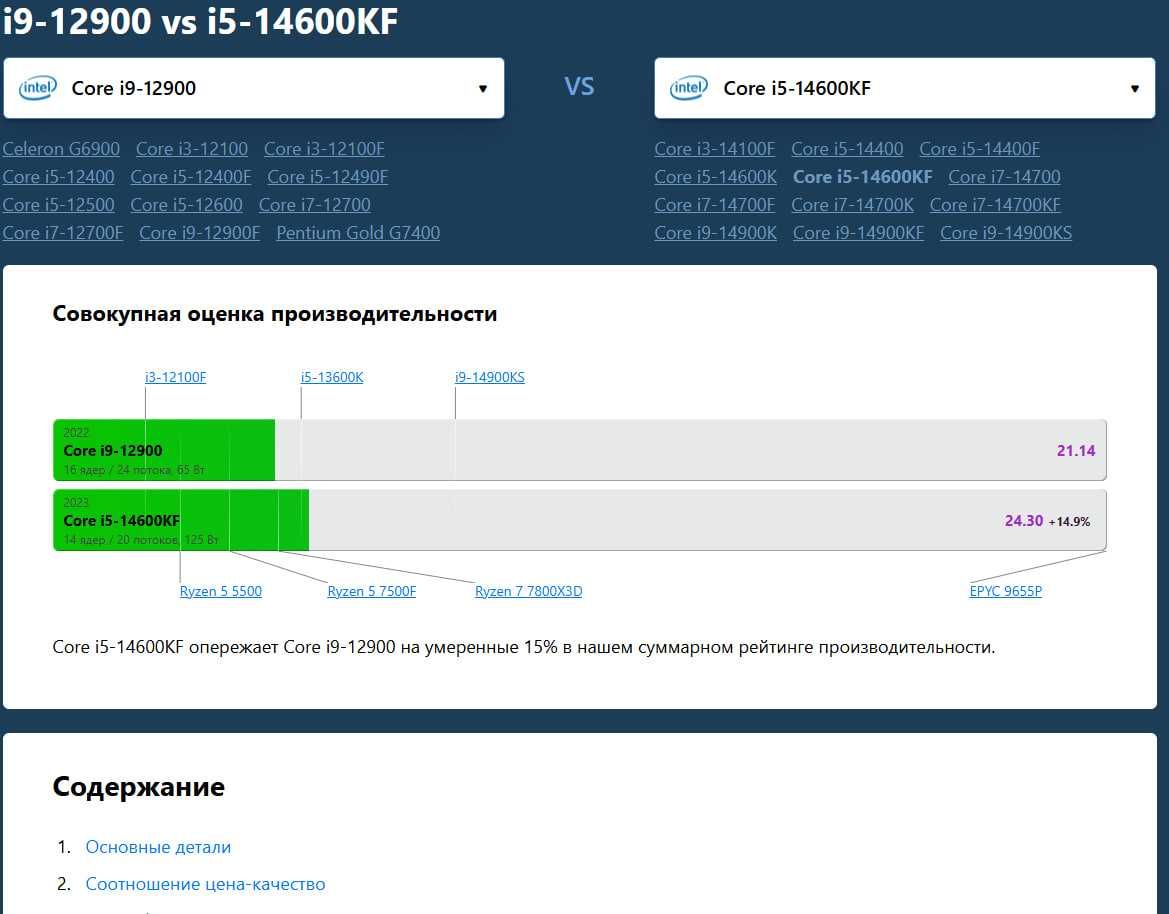Viewport: 1169px width, 914px height.
Task: Open Core i7-14700 link
Action: pyautogui.click(x=1004, y=177)
